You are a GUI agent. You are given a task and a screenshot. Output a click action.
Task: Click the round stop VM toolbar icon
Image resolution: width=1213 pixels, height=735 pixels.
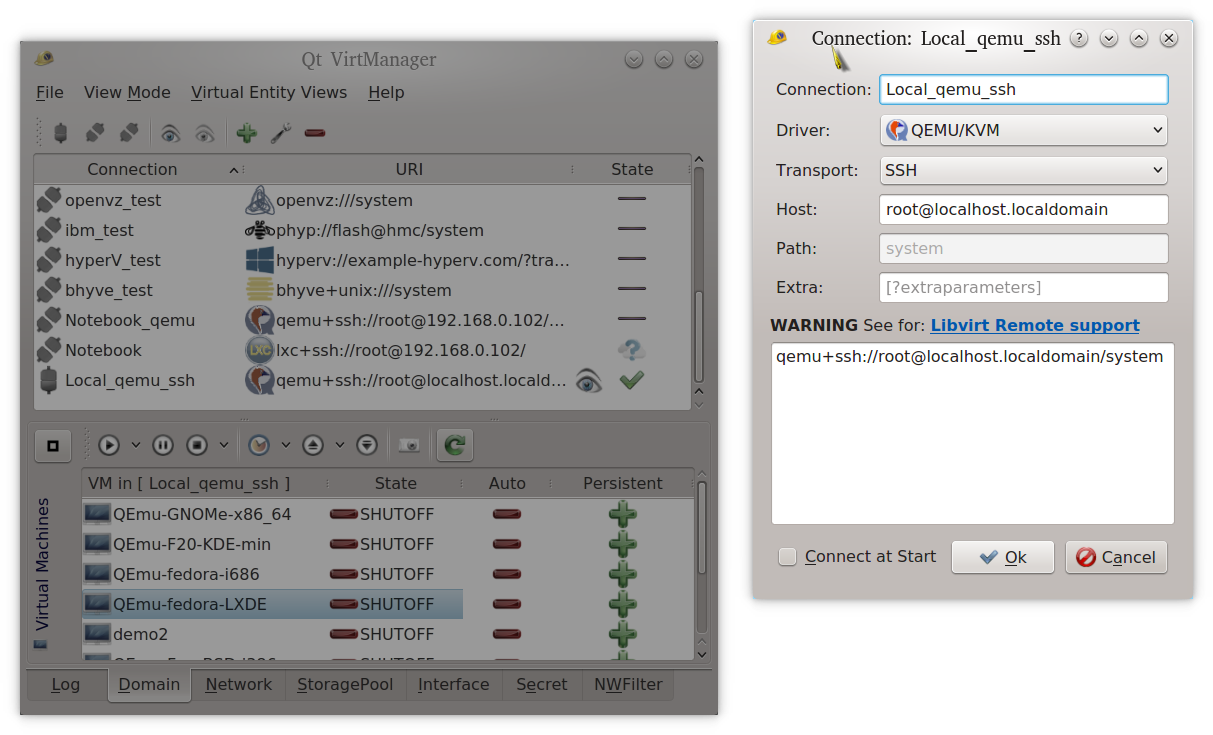(197, 445)
